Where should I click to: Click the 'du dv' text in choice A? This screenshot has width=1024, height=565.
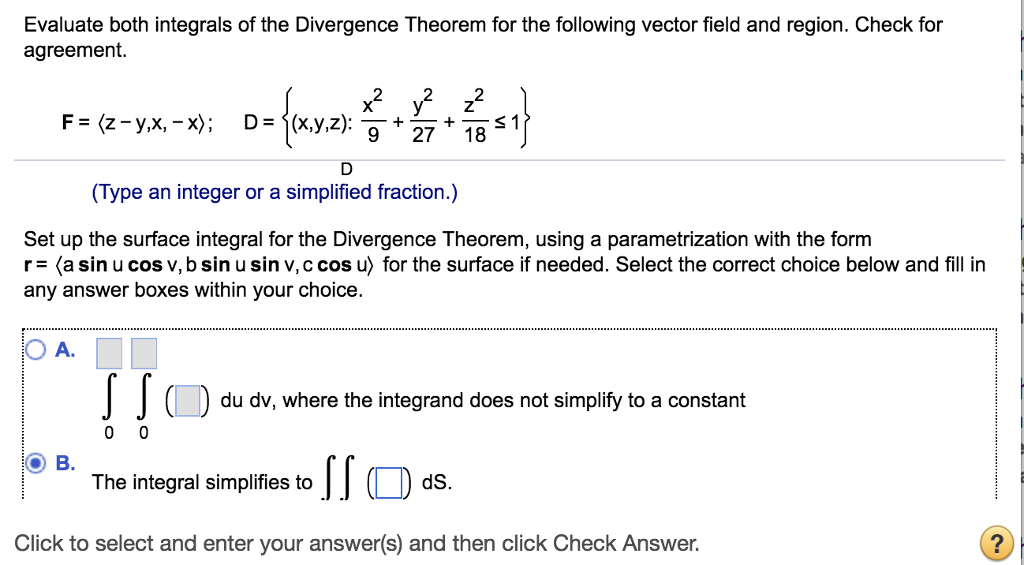tap(248, 400)
